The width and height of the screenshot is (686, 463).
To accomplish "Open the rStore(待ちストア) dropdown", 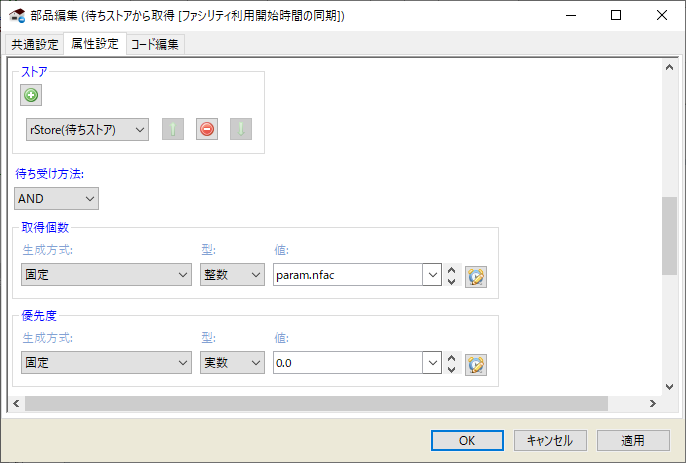I will 85,129.
